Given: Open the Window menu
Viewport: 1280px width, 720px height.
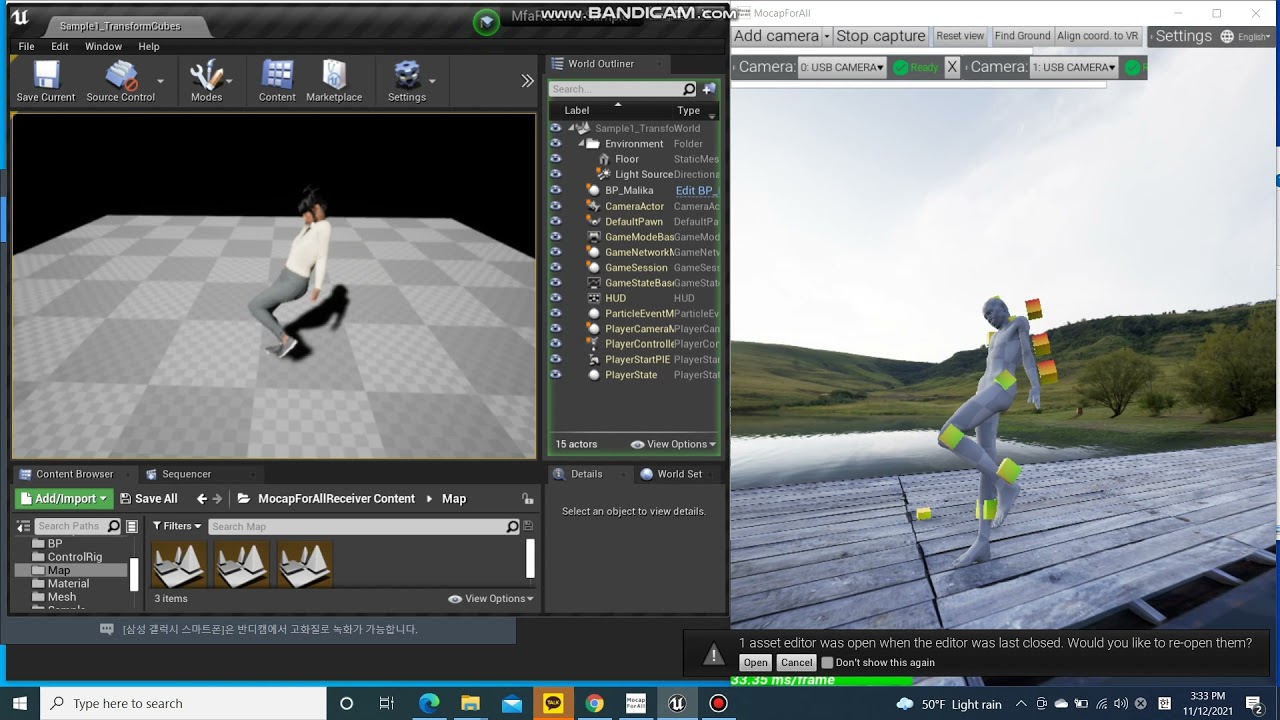Looking at the screenshot, I should (103, 46).
